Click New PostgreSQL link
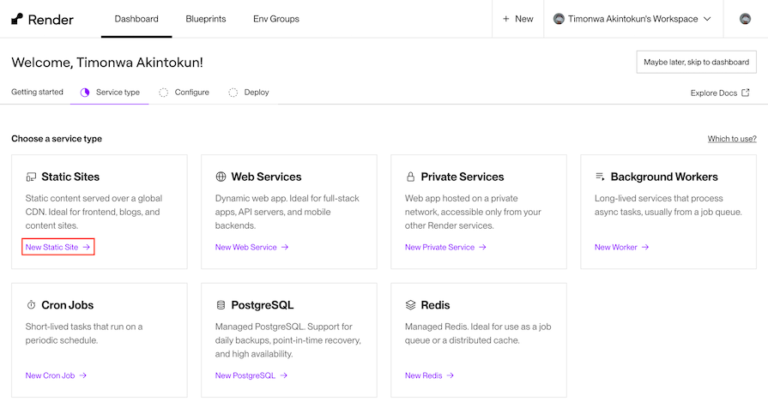Image resolution: width=768 pixels, height=414 pixels. tap(251, 375)
